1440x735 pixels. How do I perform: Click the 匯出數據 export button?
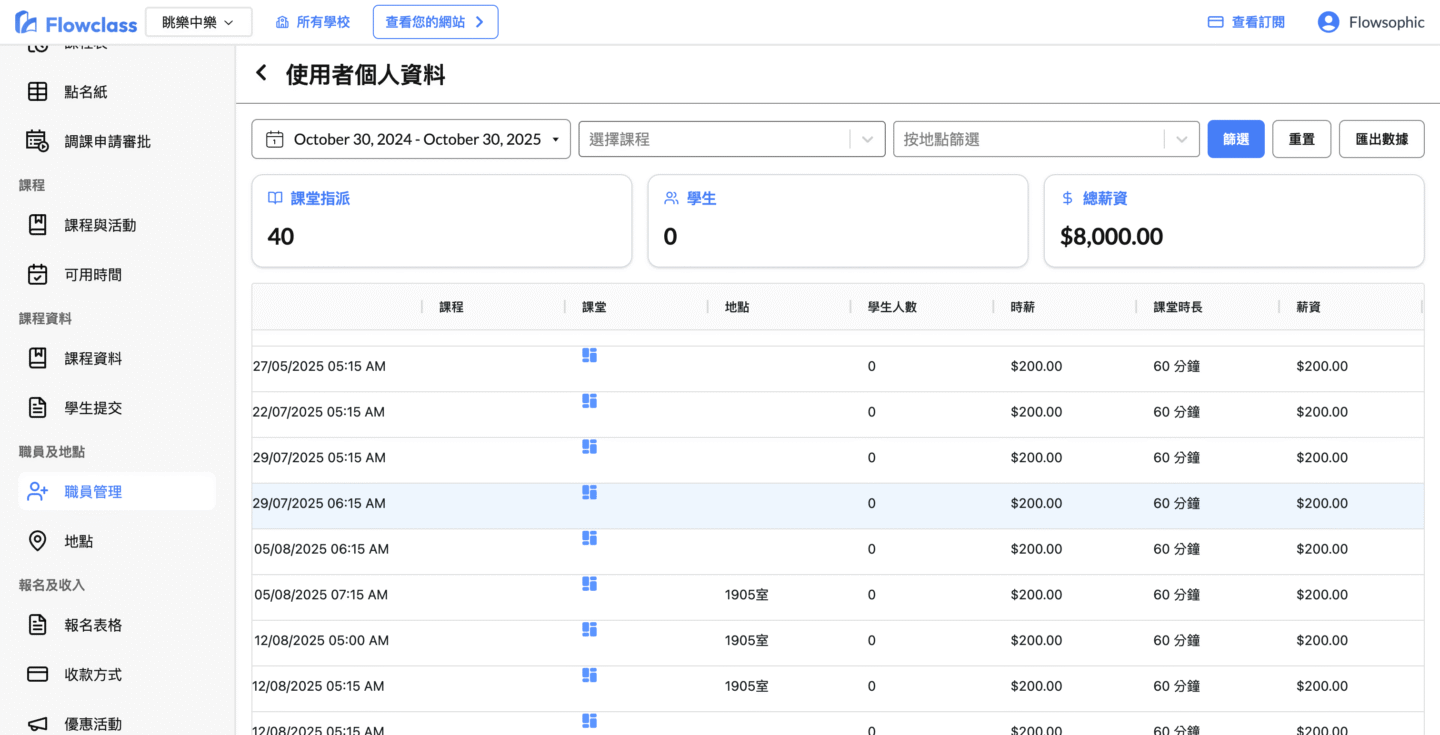1381,139
